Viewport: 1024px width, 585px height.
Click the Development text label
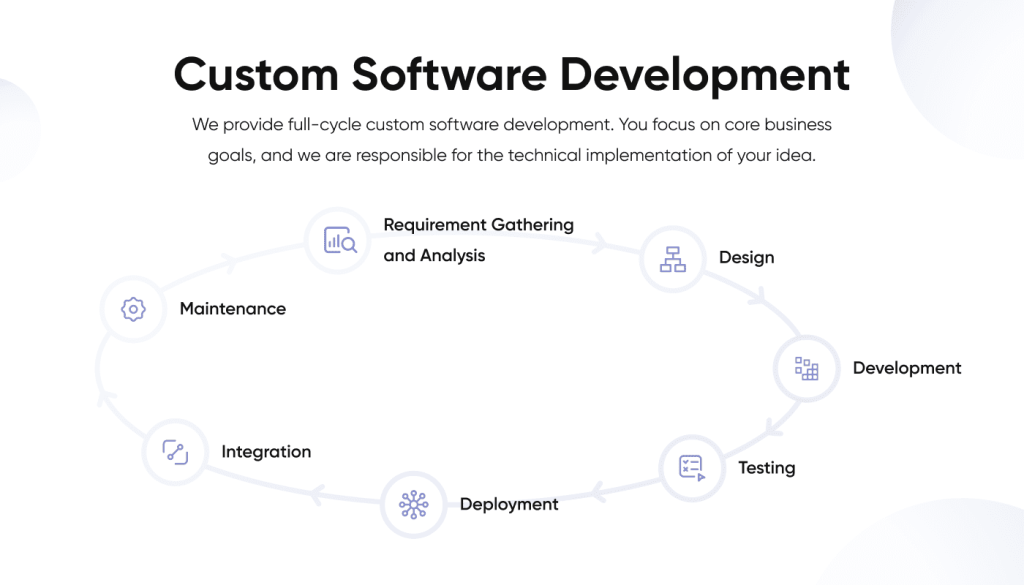click(906, 368)
